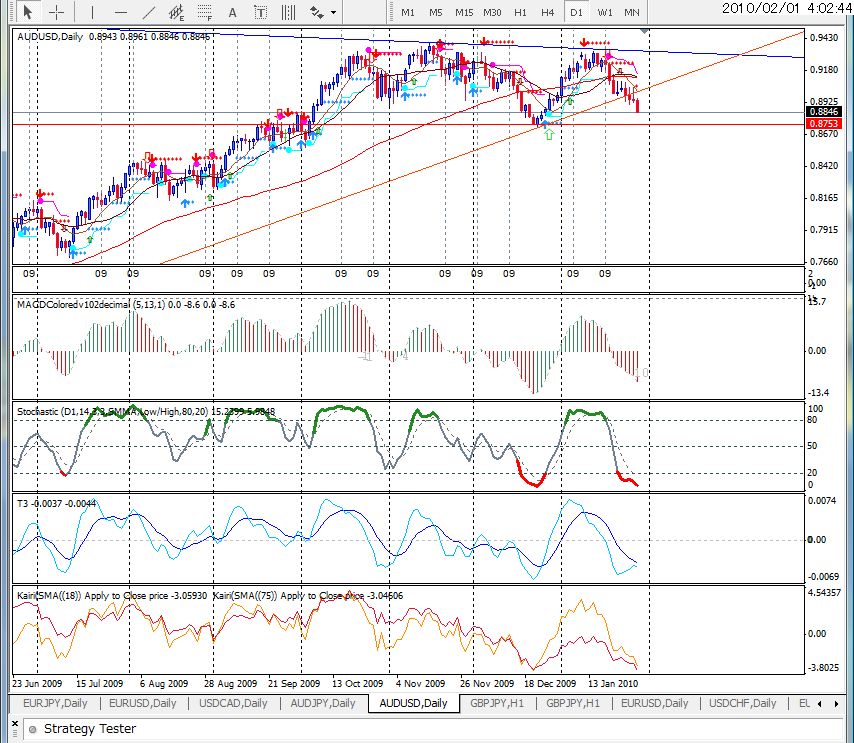Select the D1 daily timeframe
Screen dimensions: 854x743
pos(576,12)
